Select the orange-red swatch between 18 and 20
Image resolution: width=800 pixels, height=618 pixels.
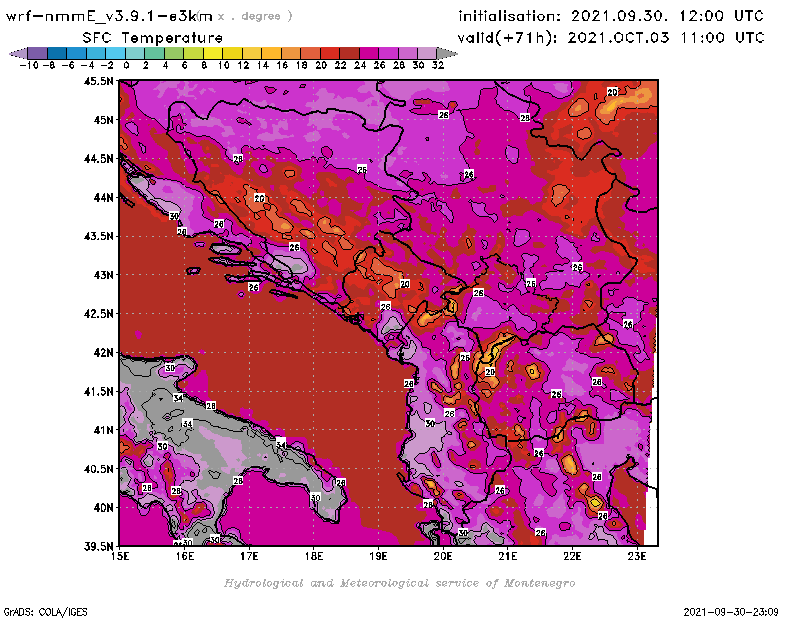pos(310,54)
